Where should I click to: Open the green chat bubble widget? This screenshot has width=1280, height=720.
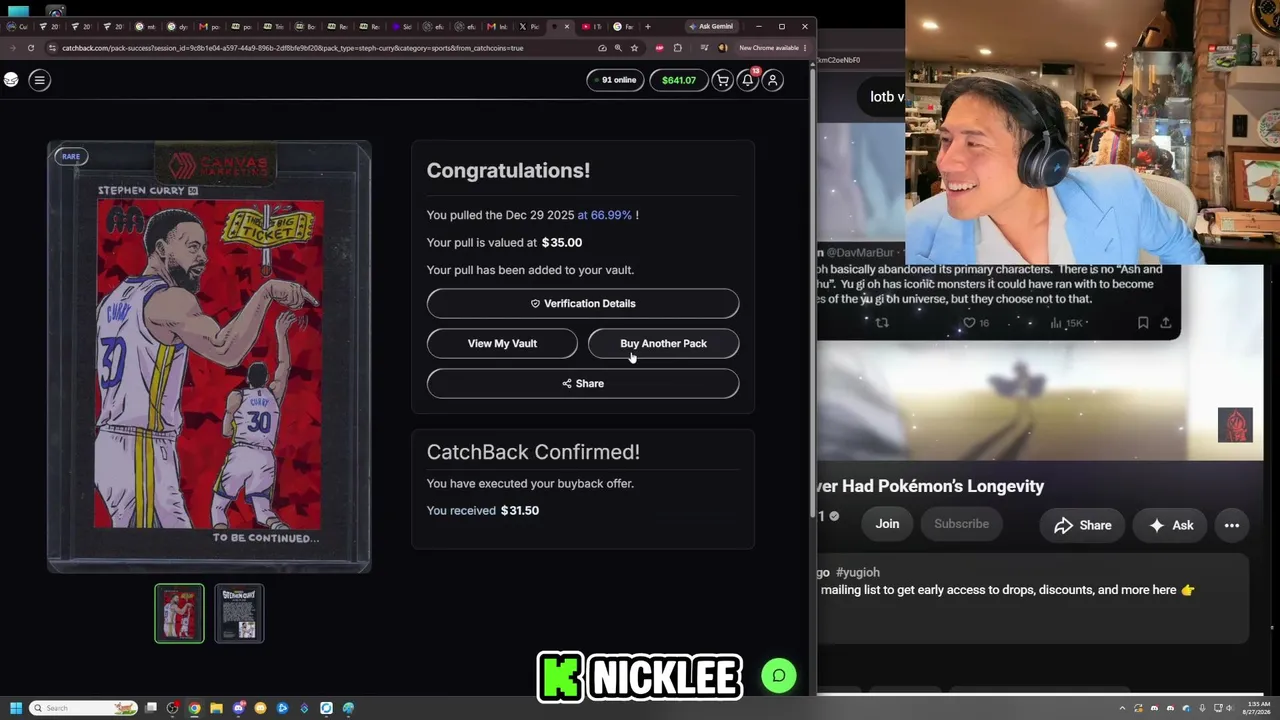778,675
